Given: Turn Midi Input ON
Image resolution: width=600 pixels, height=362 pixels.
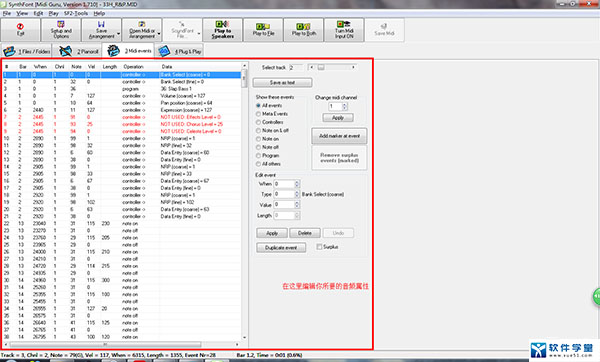Looking at the screenshot, I should (344, 29).
